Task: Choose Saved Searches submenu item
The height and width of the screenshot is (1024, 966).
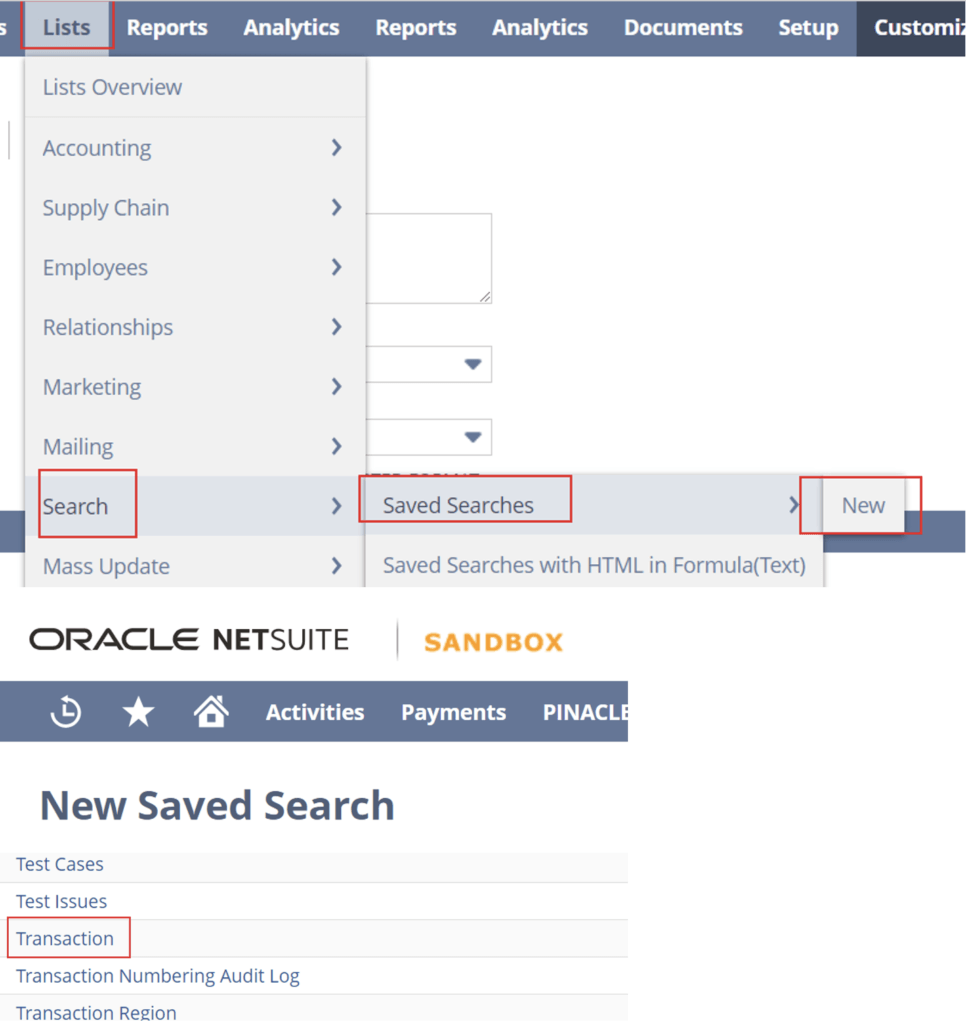Action: [459, 505]
